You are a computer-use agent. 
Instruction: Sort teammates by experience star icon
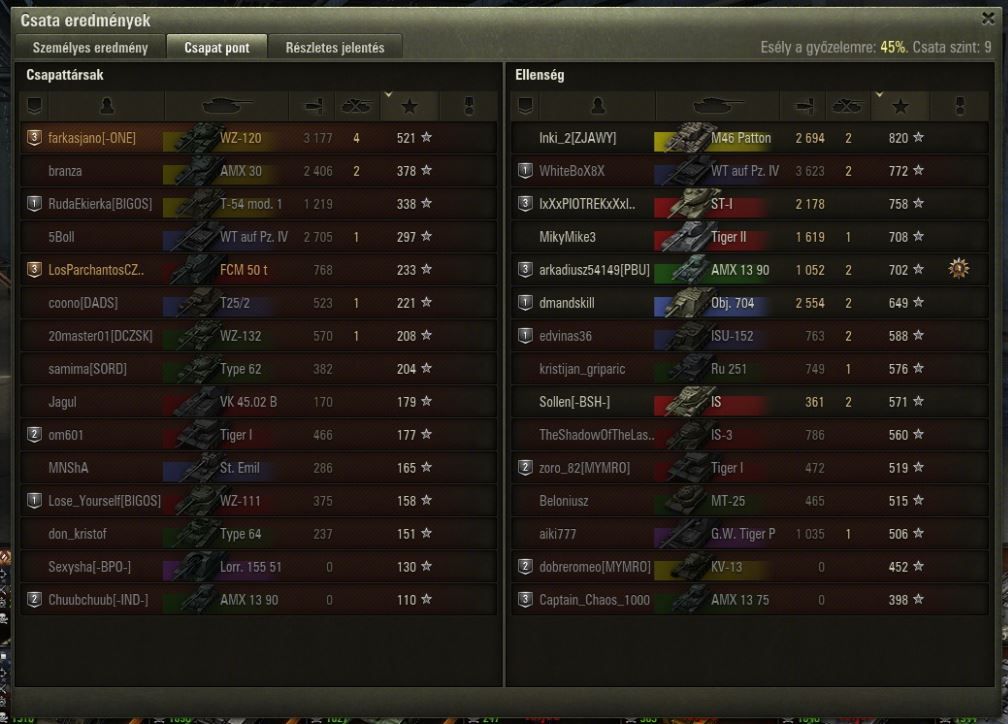[410, 105]
